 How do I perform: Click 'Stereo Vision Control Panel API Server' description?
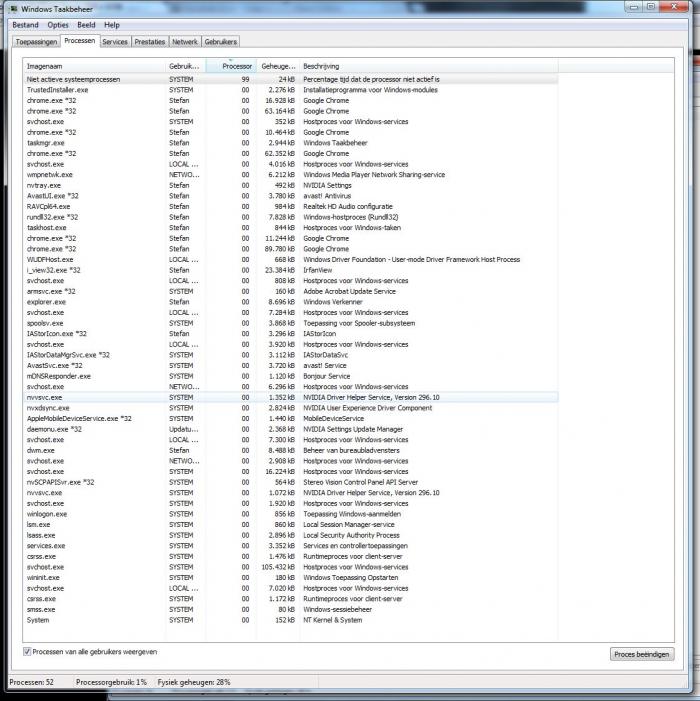pos(360,482)
